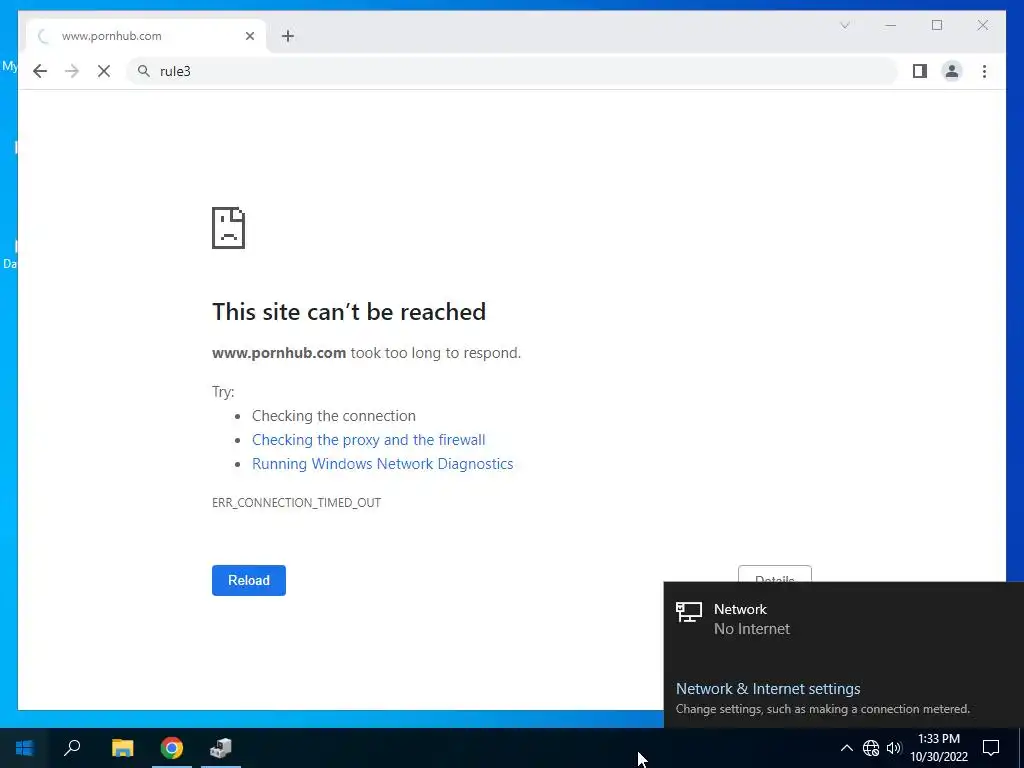Click the Chrome icon in the taskbar
This screenshot has width=1024, height=768.
pos(172,748)
